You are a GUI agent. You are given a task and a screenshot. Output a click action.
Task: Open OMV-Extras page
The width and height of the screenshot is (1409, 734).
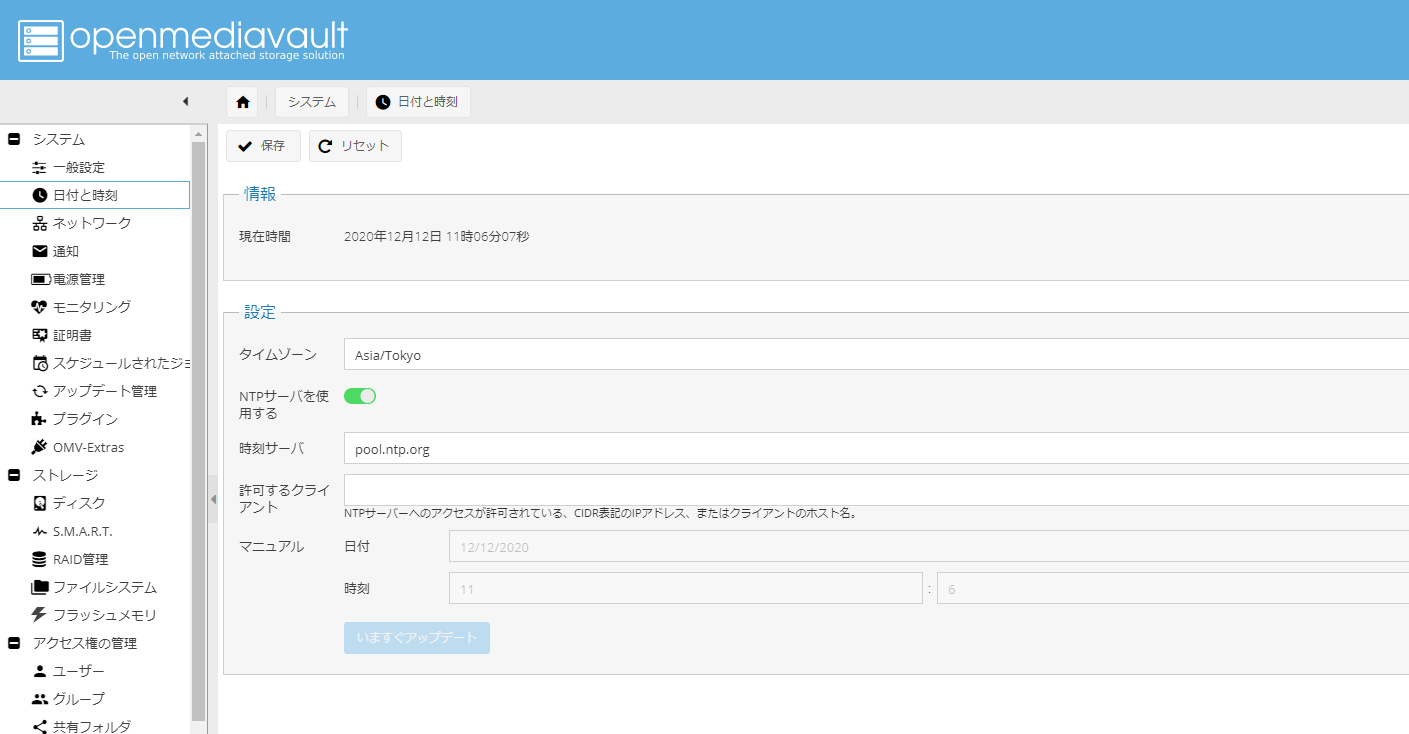(89, 447)
